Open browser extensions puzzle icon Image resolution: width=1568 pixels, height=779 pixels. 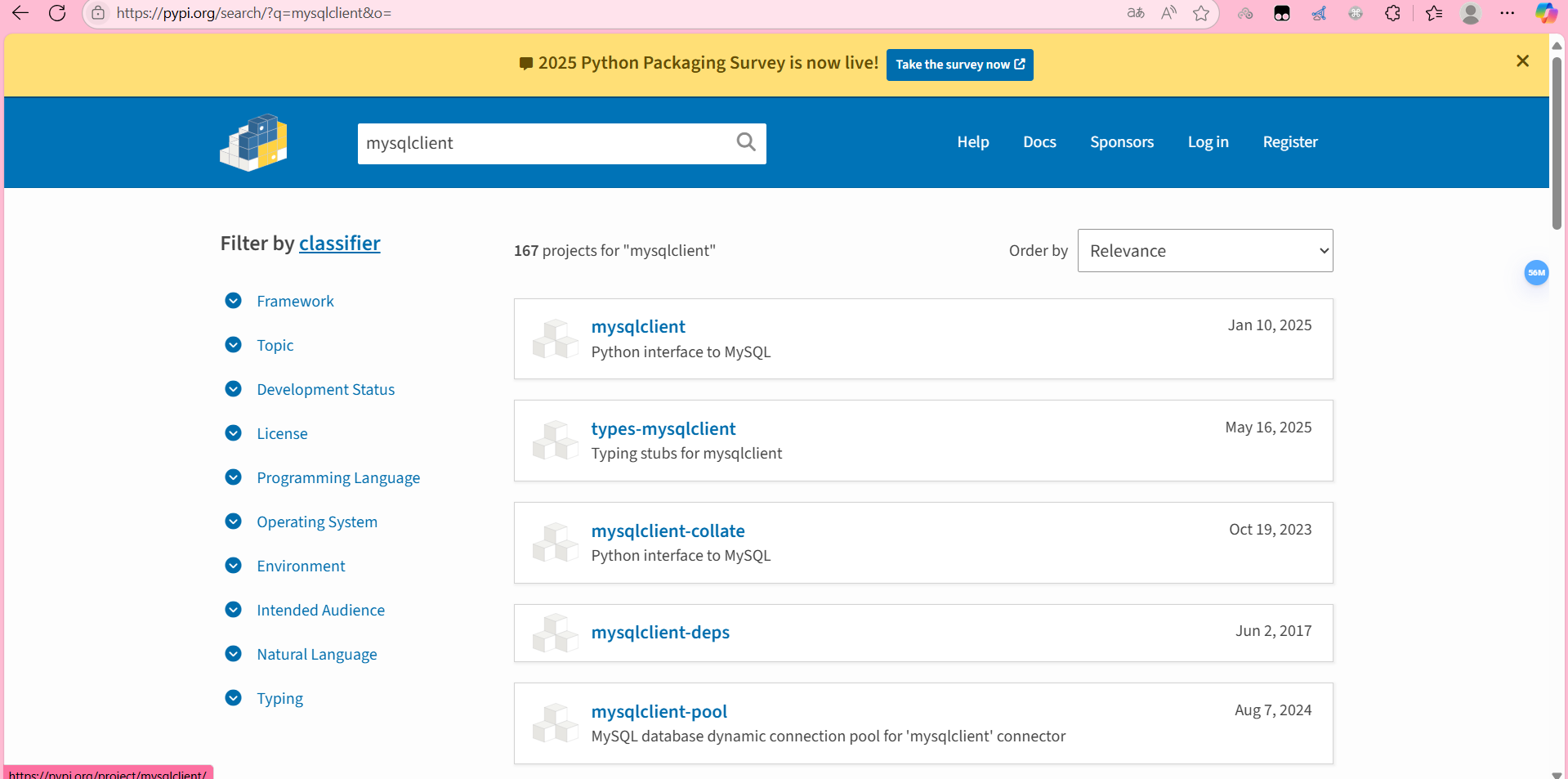click(1393, 13)
